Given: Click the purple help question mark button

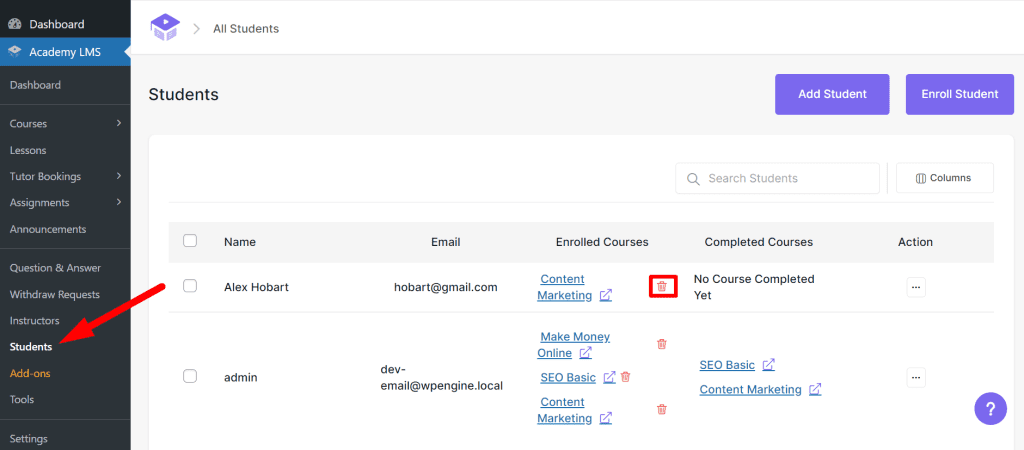Looking at the screenshot, I should (990, 408).
